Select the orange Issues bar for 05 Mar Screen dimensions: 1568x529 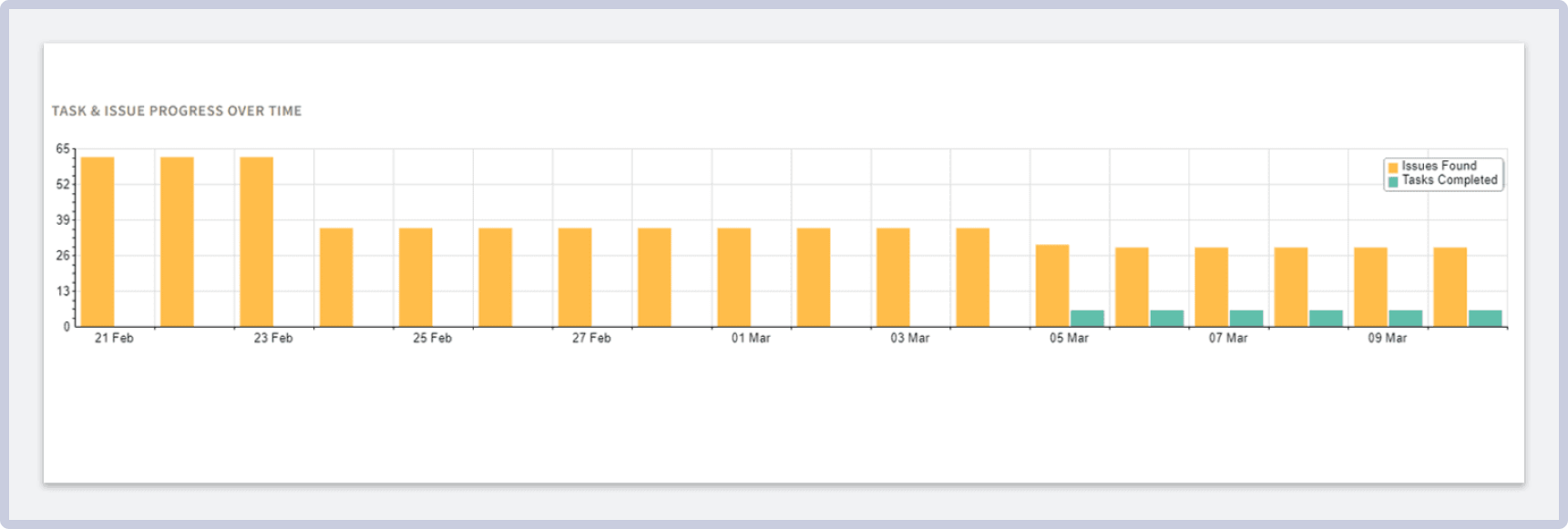click(1052, 285)
